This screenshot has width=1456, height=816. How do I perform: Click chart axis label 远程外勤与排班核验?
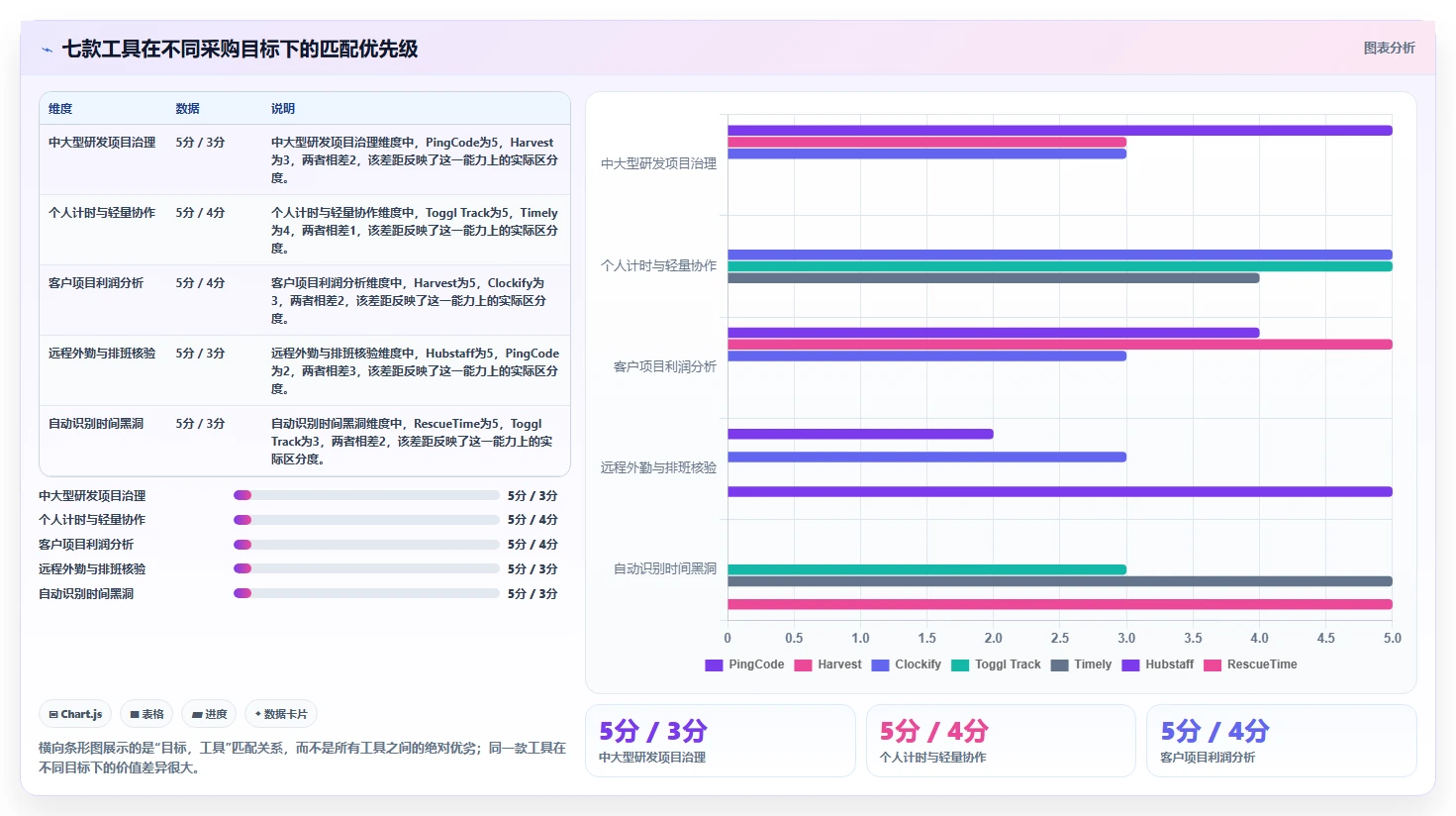pos(658,468)
